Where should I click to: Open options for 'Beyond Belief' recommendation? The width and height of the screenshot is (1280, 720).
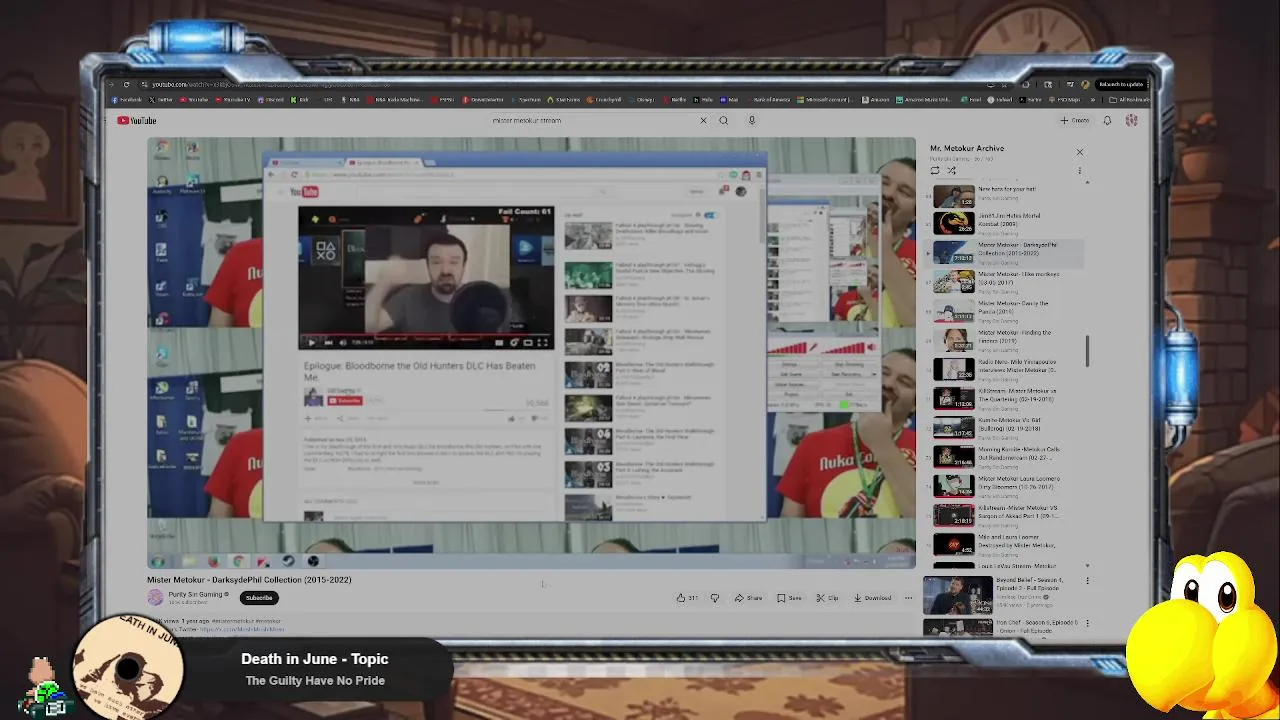1088,581
